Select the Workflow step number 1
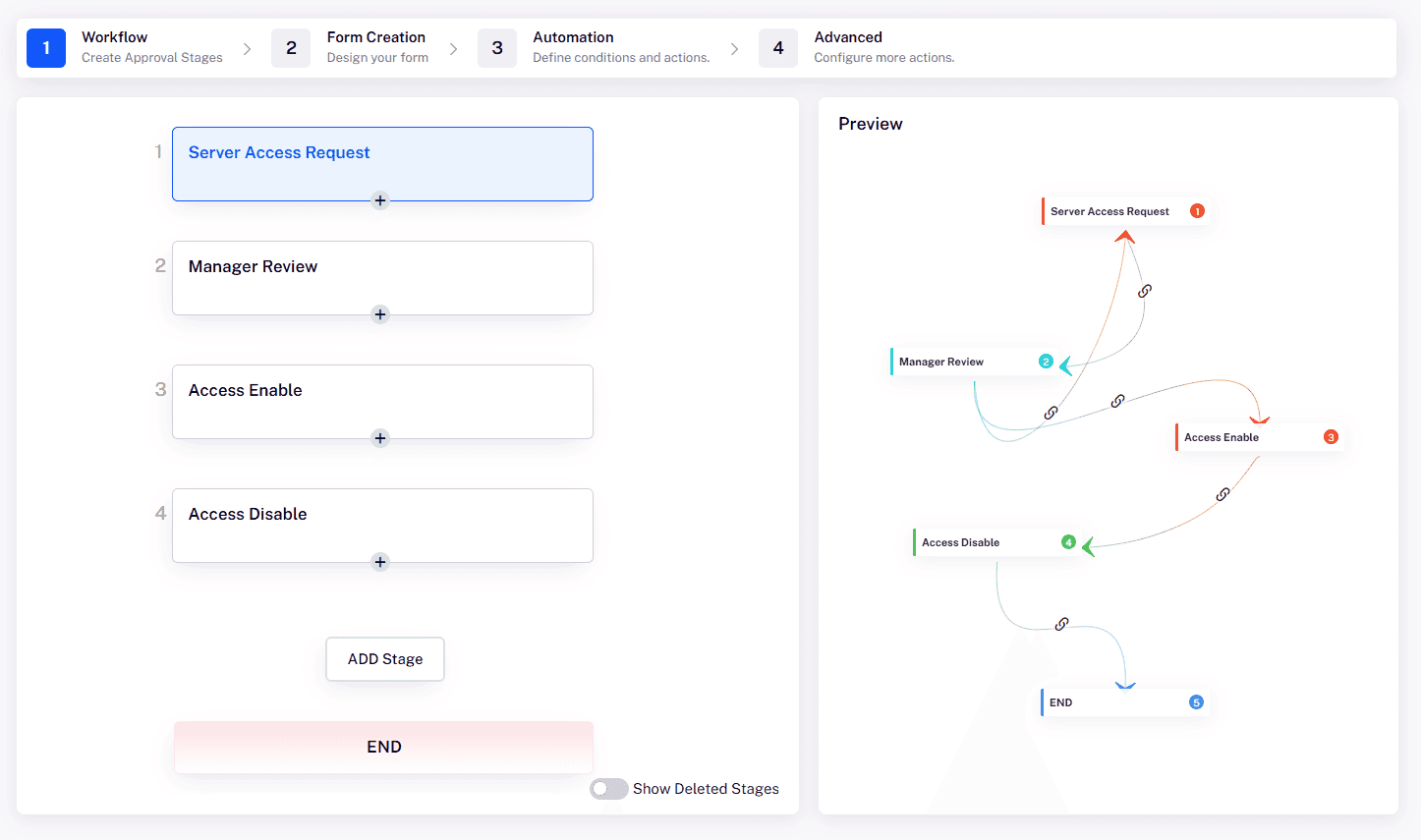This screenshot has width=1421, height=840. click(46, 47)
